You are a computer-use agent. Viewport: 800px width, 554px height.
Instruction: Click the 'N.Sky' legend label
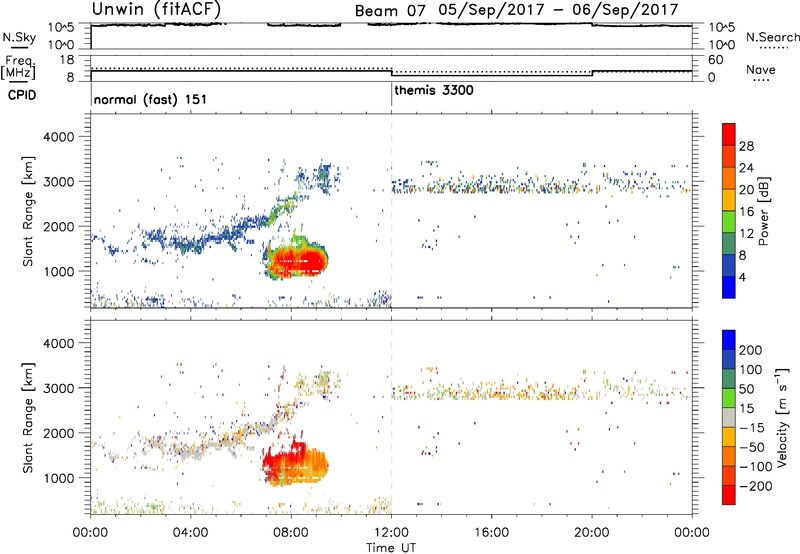coord(19,37)
